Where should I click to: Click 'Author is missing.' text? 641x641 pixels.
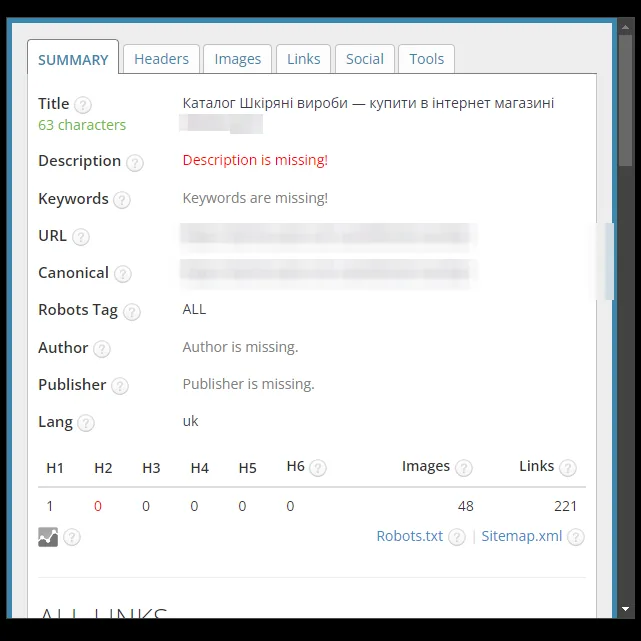[x=240, y=347]
